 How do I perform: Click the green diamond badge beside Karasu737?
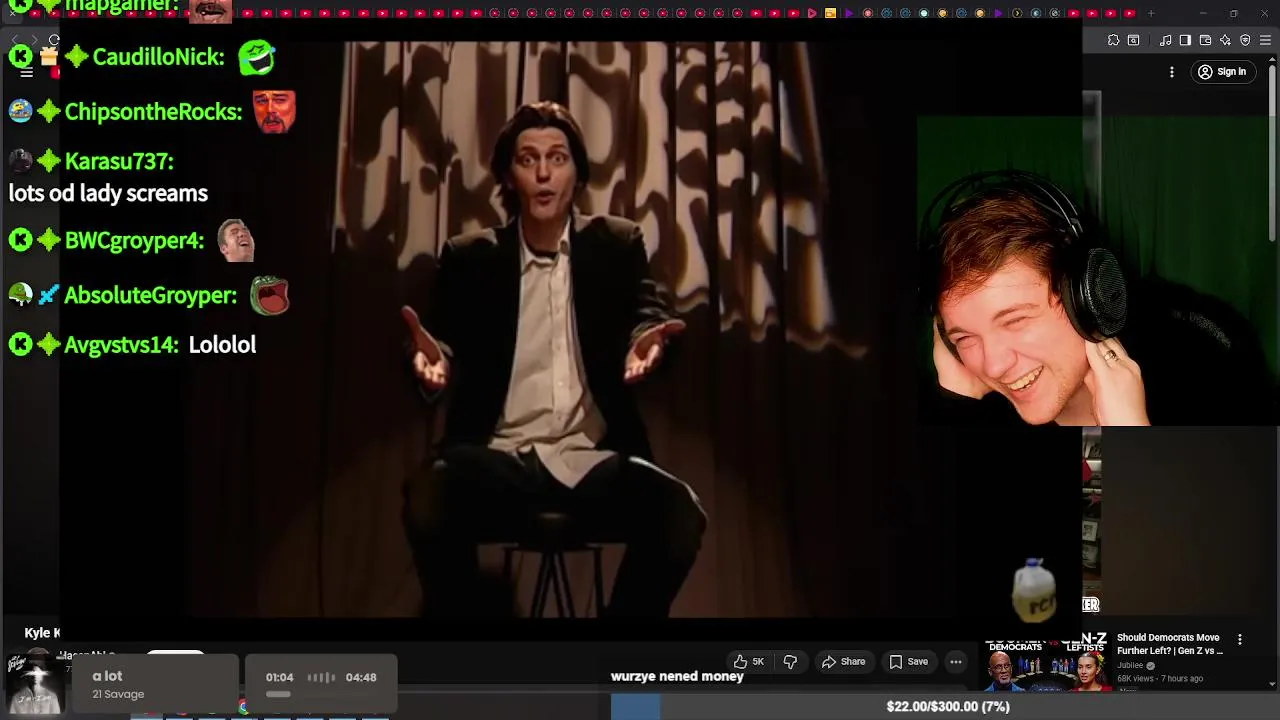49,161
